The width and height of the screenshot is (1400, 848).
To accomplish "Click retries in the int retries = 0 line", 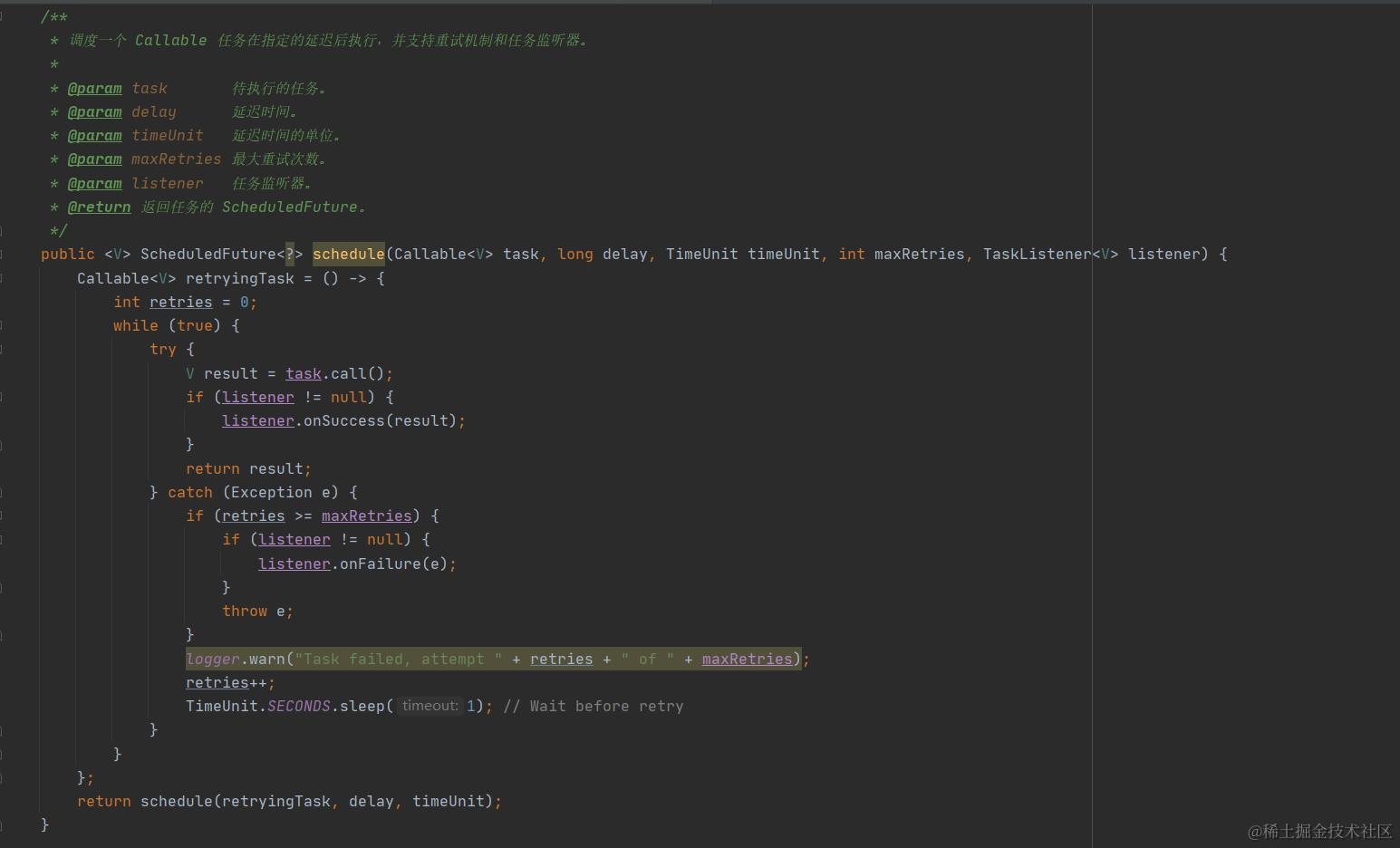I will pos(181,303).
